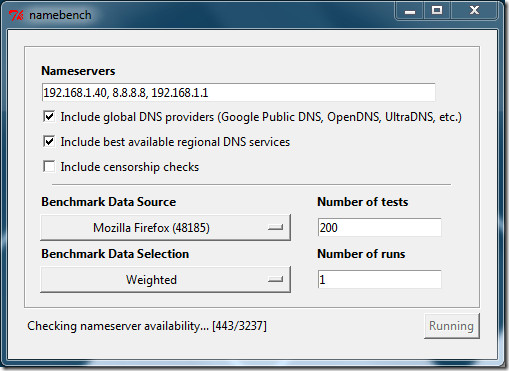
Task: Close the namebench window
Action: pos(474,11)
